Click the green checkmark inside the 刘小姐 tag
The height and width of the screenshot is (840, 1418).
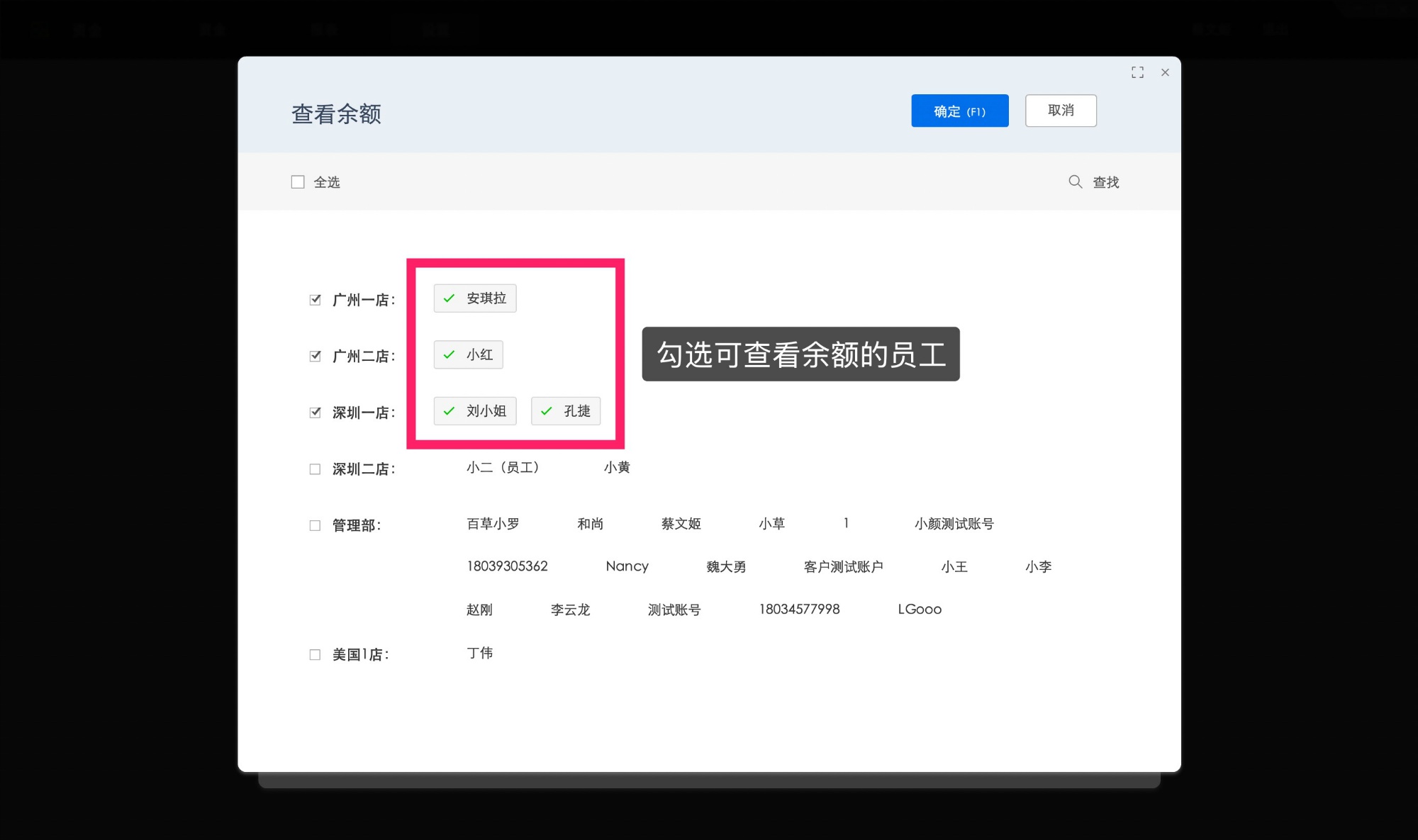tap(448, 410)
